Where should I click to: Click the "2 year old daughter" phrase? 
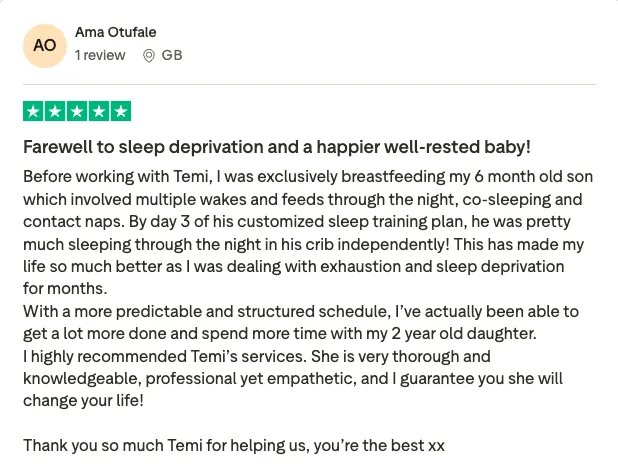click(464, 334)
